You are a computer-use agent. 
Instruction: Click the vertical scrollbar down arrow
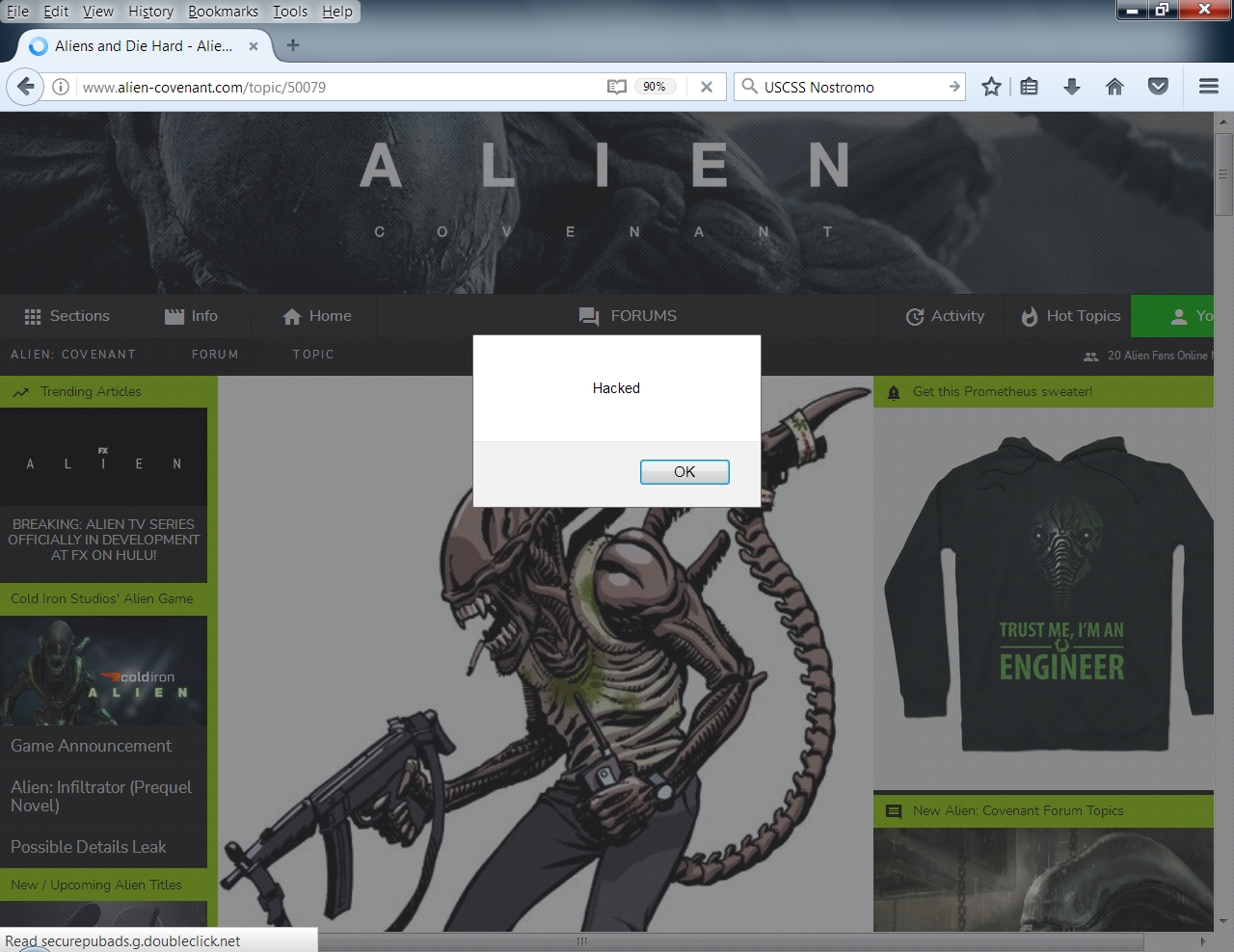click(x=1223, y=921)
